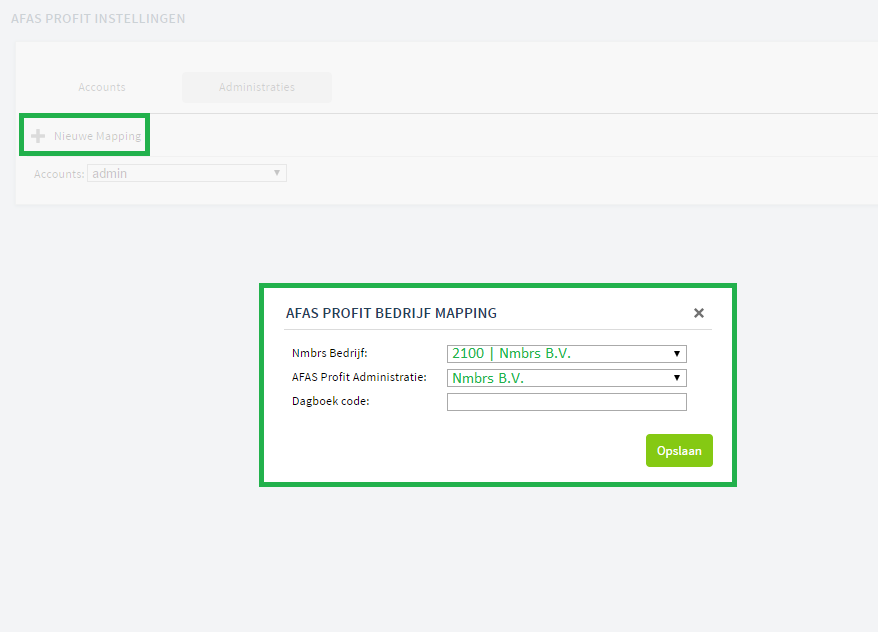The width and height of the screenshot is (878, 632).
Task: Switch to the Administraties tab
Action: [256, 87]
